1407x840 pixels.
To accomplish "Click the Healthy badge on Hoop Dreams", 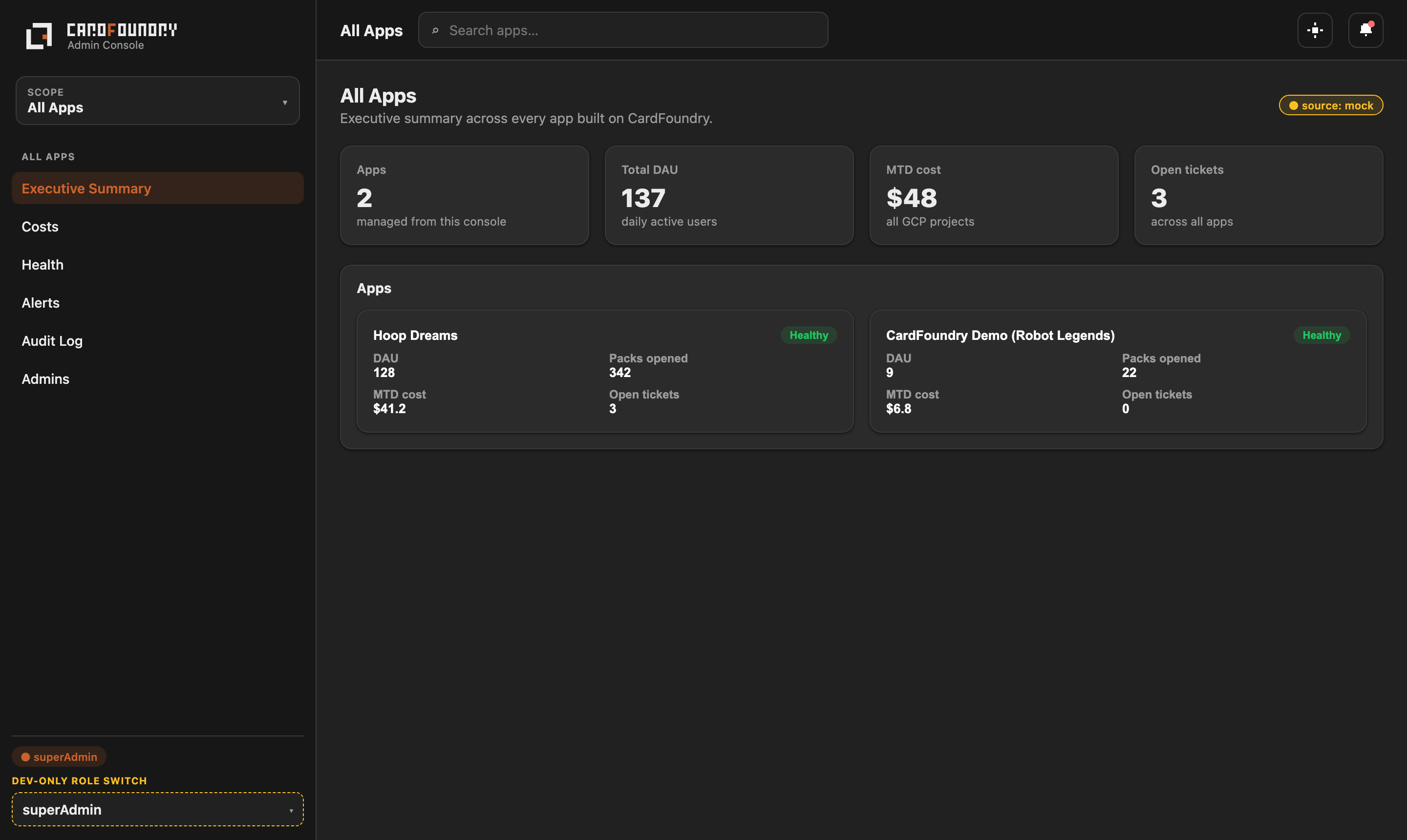I will click(809, 335).
